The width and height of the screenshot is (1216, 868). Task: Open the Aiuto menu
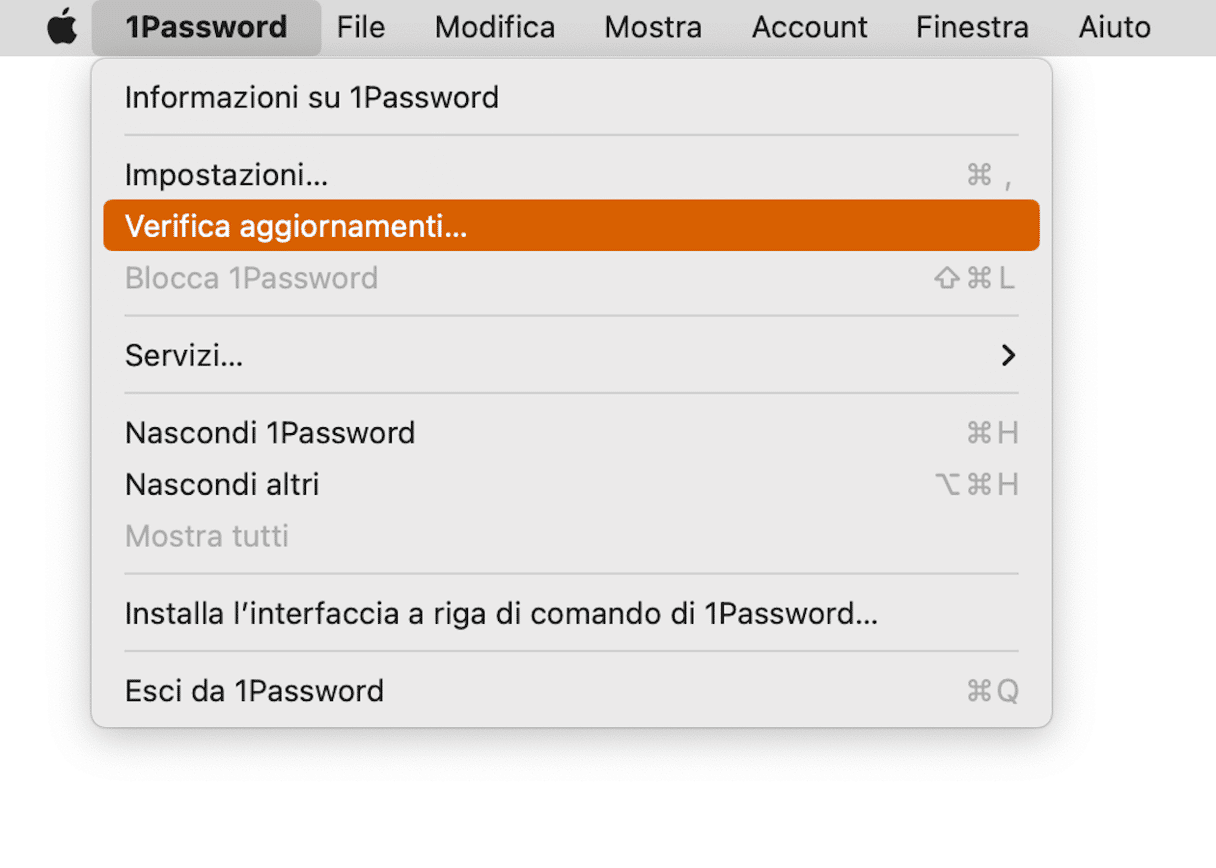point(1114,28)
